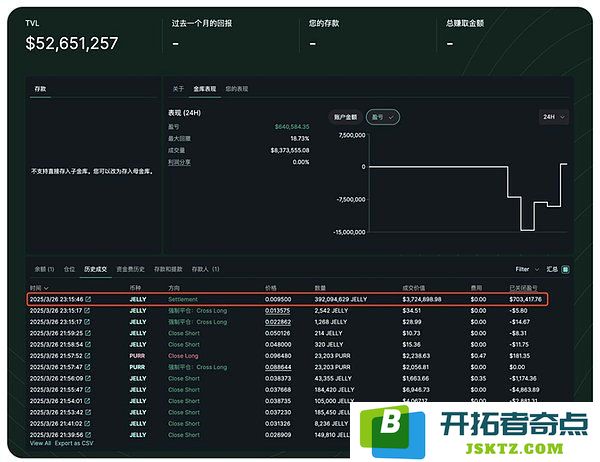Open the 24H chart range dropdown
Viewport: 600px width, 462px height.
554,117
